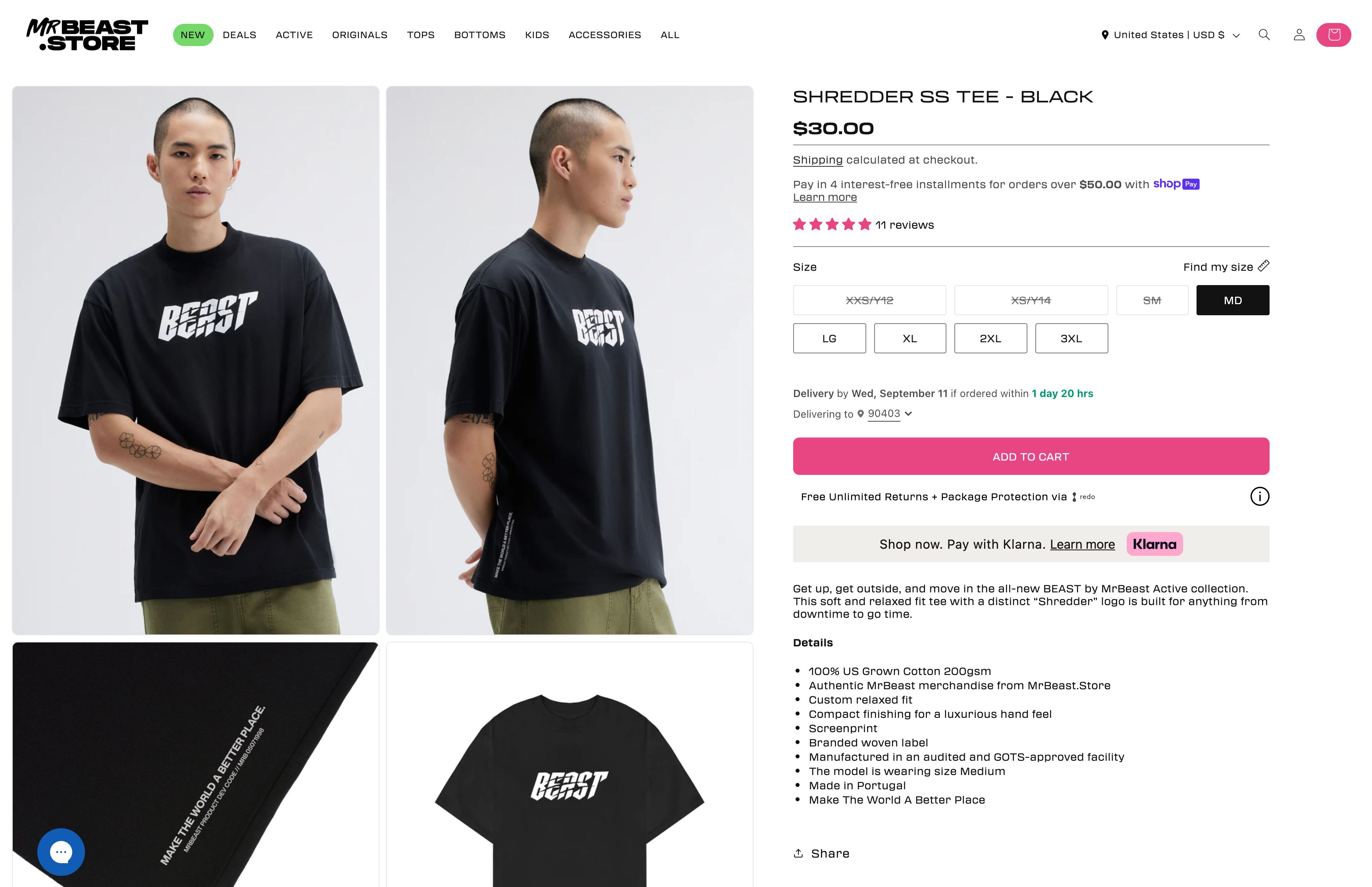Click the returns info circle icon

coord(1259,496)
